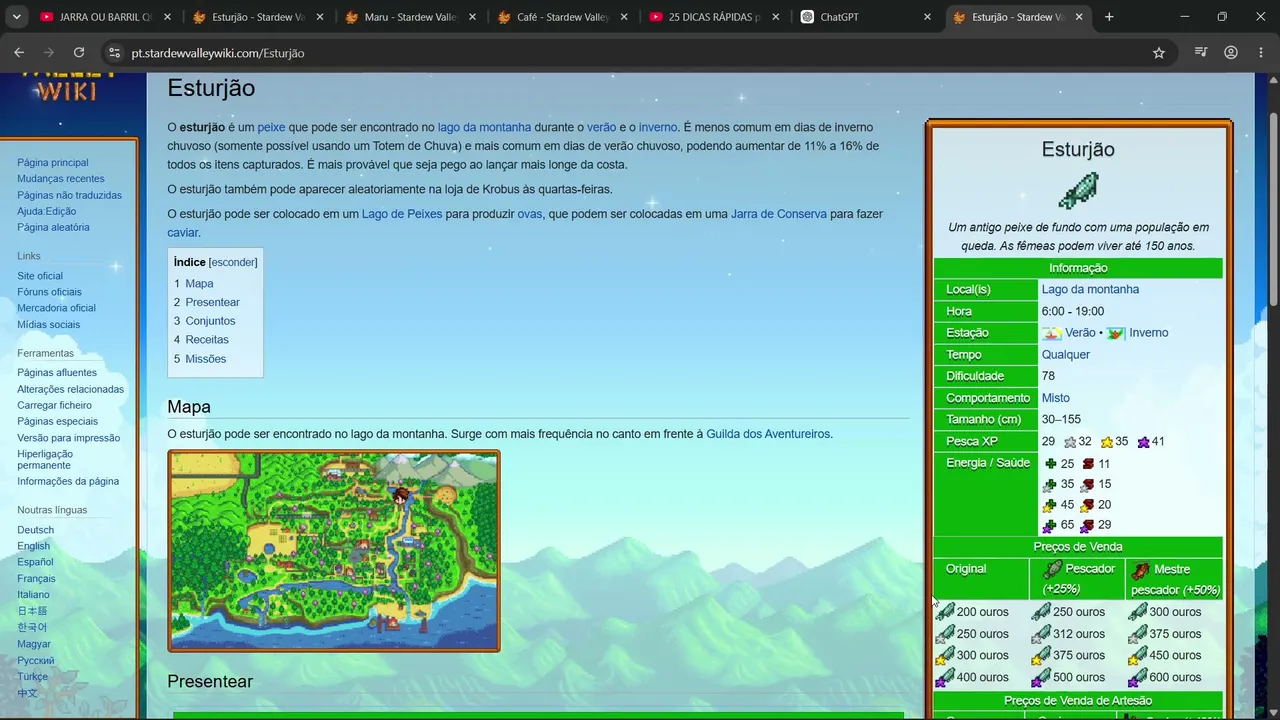Open the Stardew Valley map thumbnail
The image size is (1280, 720).
pos(334,551)
